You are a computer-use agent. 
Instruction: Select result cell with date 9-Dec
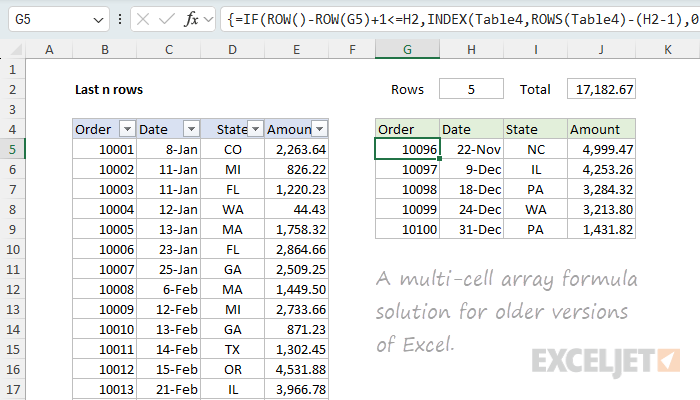pyautogui.click(x=471, y=170)
